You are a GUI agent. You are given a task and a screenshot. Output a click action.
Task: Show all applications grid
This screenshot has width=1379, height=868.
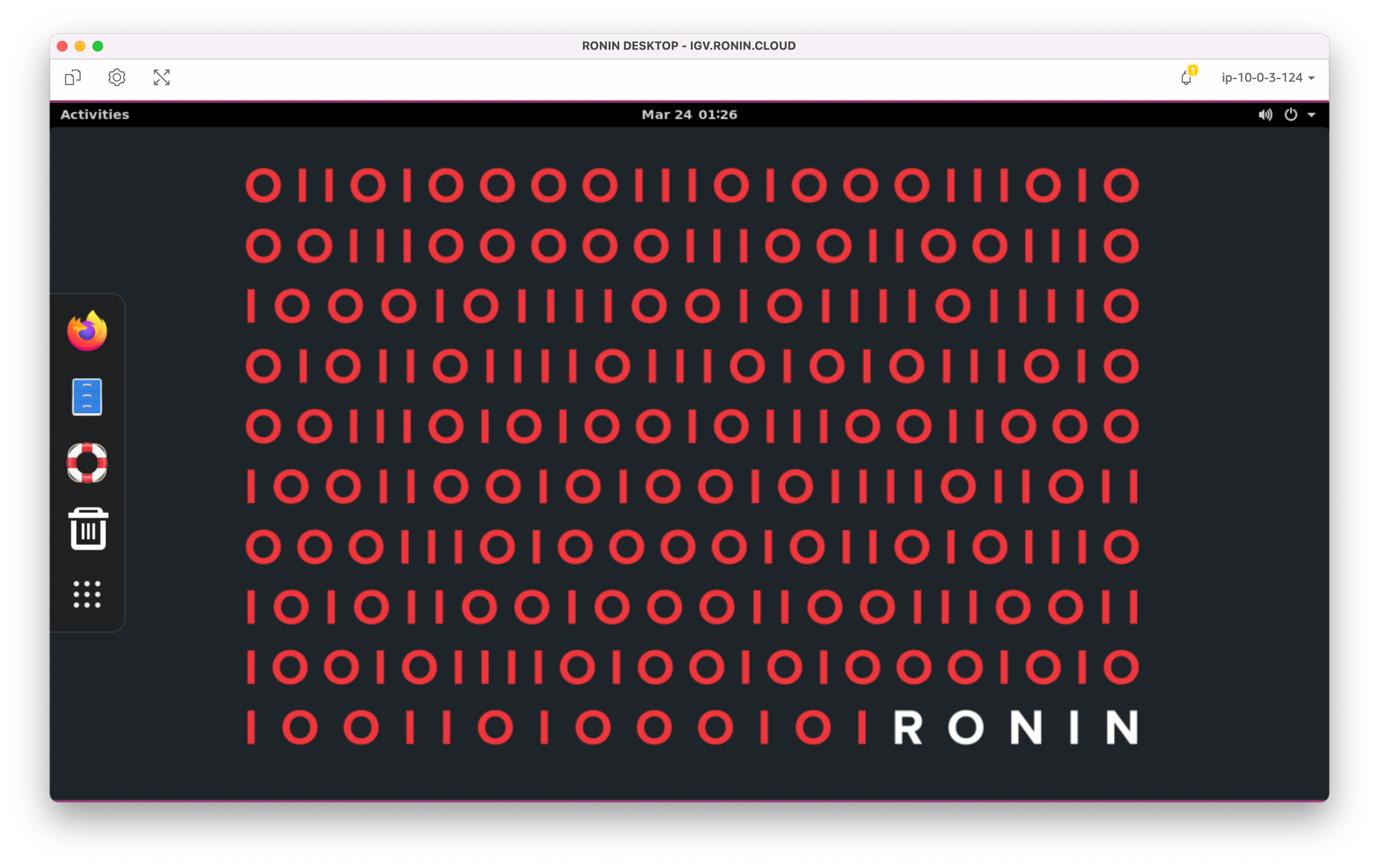[x=87, y=594]
